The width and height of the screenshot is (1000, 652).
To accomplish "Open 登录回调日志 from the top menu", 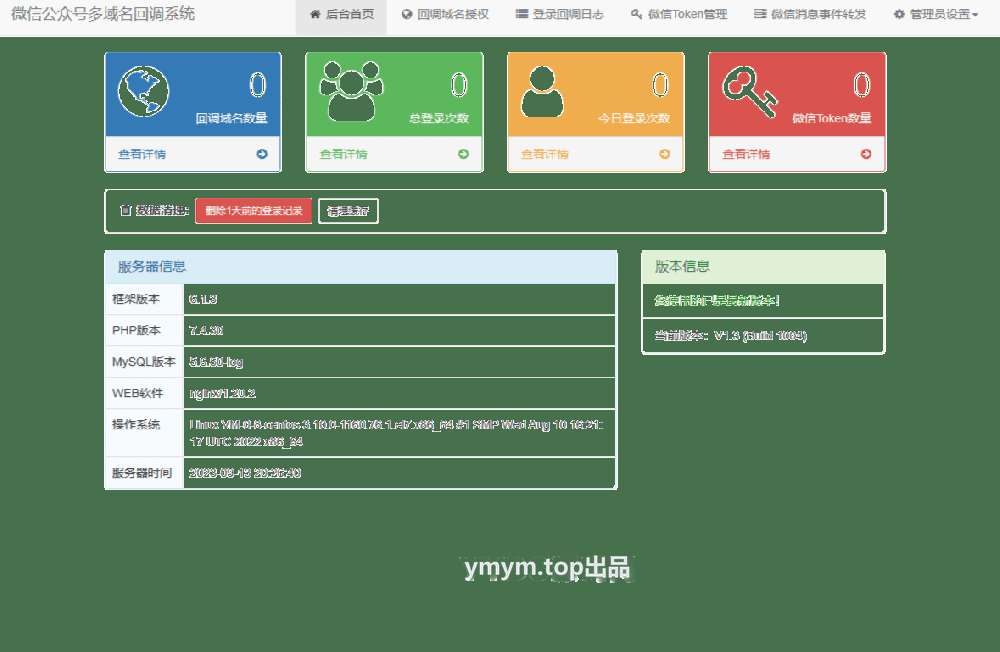I will coord(559,15).
